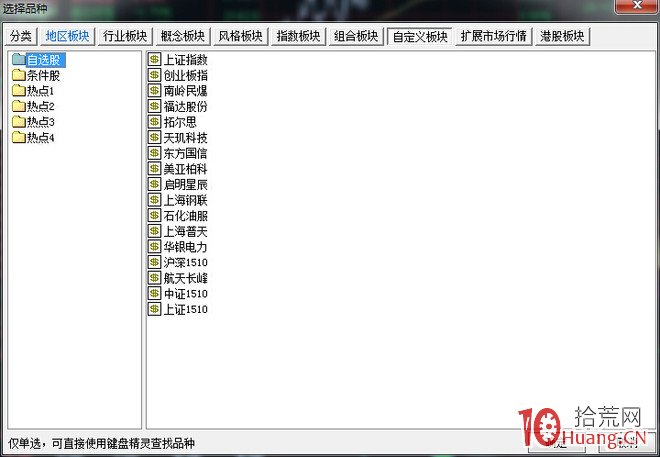Open the 热点1 folder
Image resolution: width=660 pixels, height=457 pixels.
pyautogui.click(x=40, y=91)
